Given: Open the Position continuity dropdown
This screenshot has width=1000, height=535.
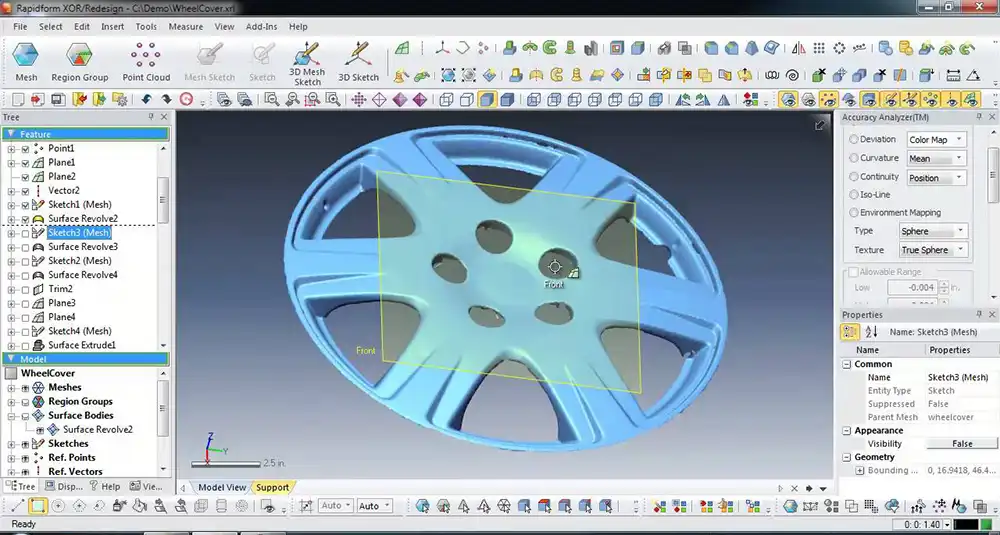Looking at the screenshot, I should click(x=936, y=178).
